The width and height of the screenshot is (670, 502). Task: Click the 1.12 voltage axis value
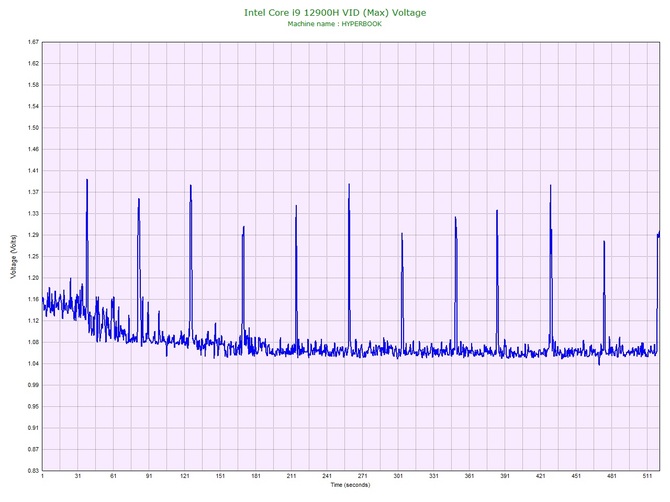click(x=33, y=320)
